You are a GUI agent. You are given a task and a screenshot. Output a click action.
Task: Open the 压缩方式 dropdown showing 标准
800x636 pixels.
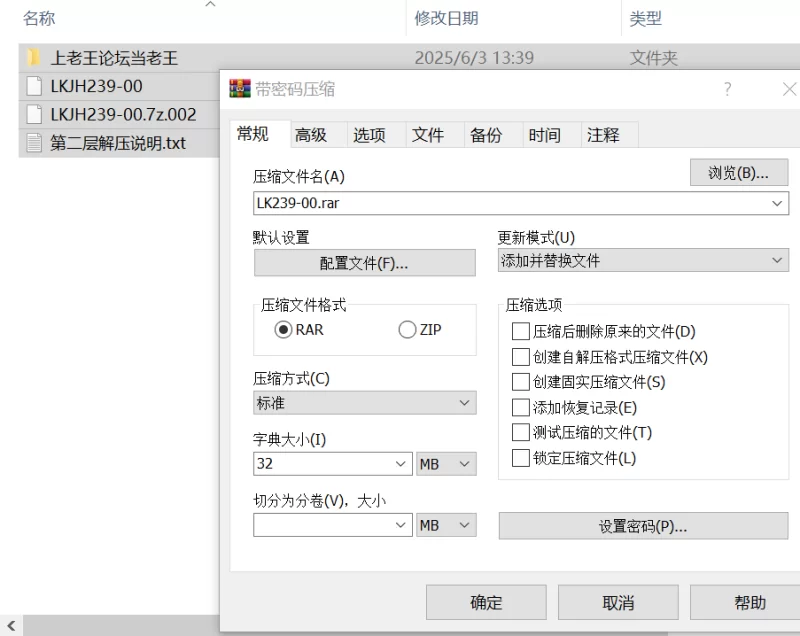coord(365,403)
